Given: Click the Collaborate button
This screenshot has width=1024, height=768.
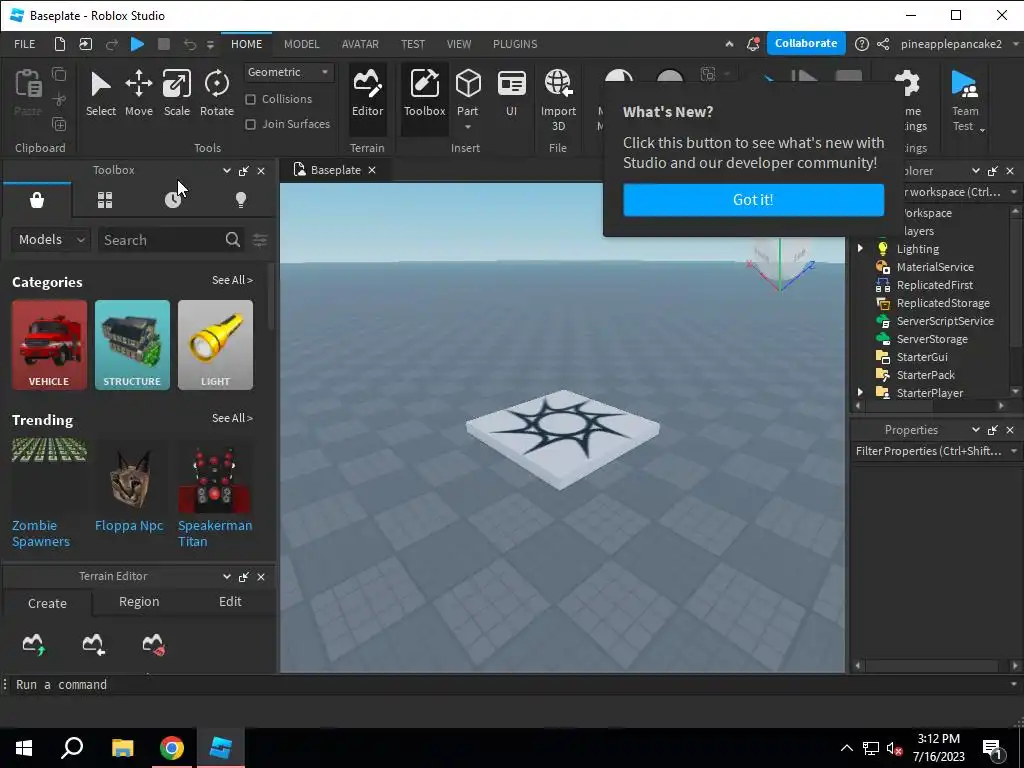Looking at the screenshot, I should (806, 43).
